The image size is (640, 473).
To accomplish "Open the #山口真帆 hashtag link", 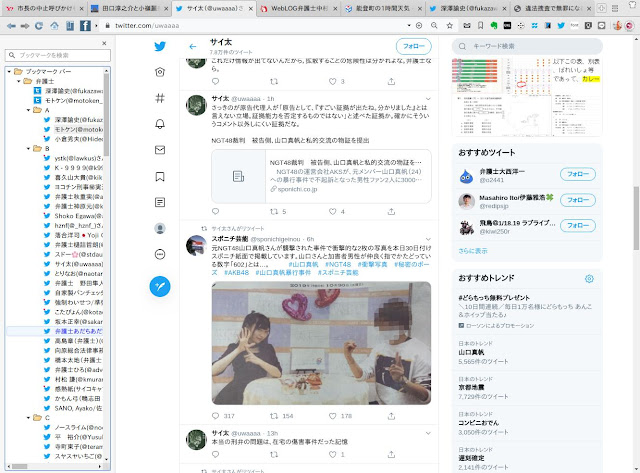I will pyautogui.click(x=303, y=264).
